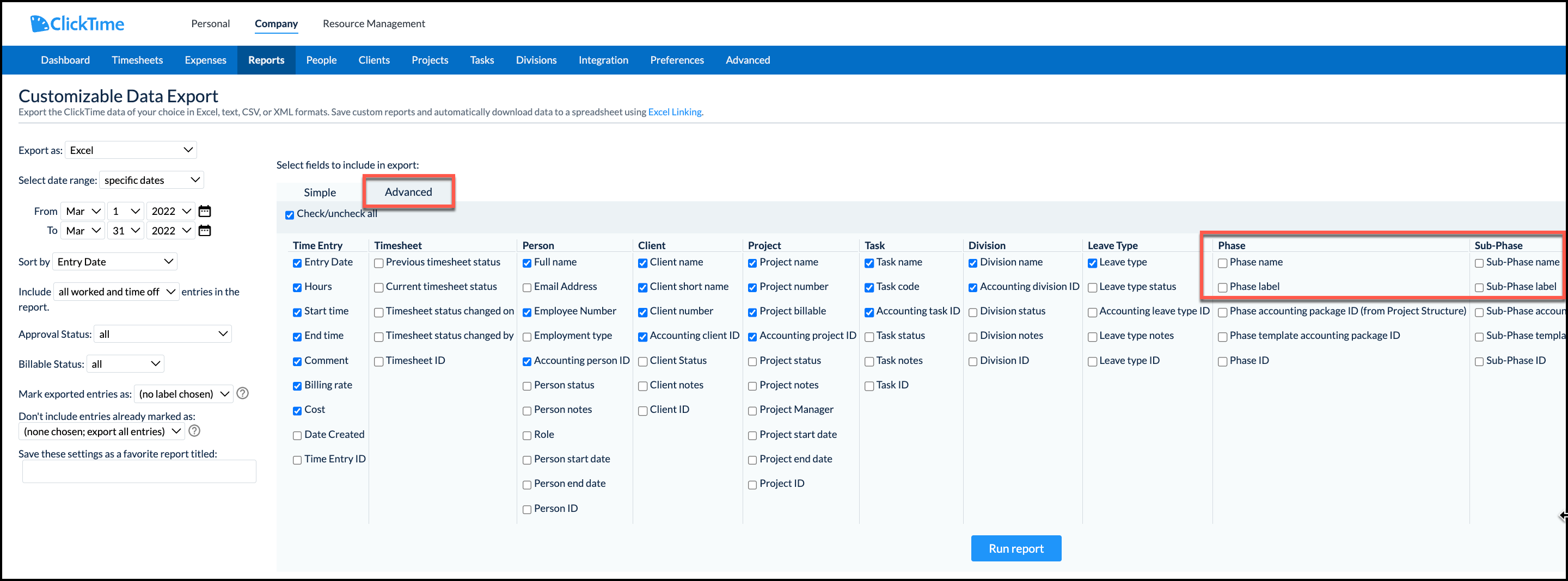
Task: Tick the Sub-Phase label checkbox
Action: coord(1479,288)
